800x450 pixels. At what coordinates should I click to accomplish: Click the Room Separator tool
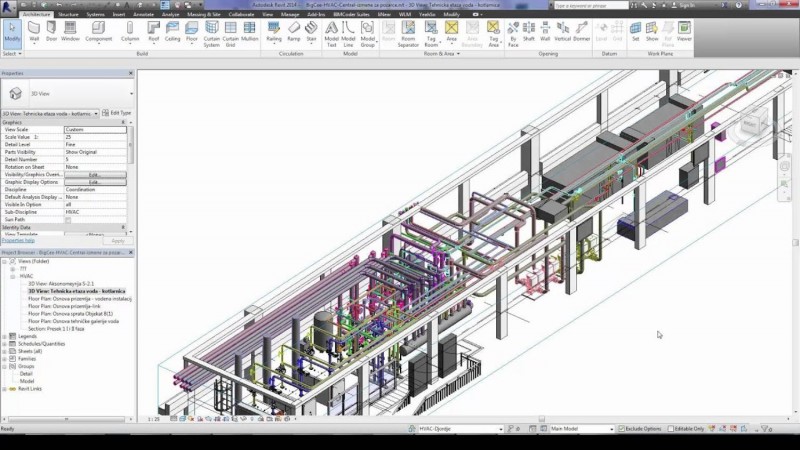coord(408,34)
